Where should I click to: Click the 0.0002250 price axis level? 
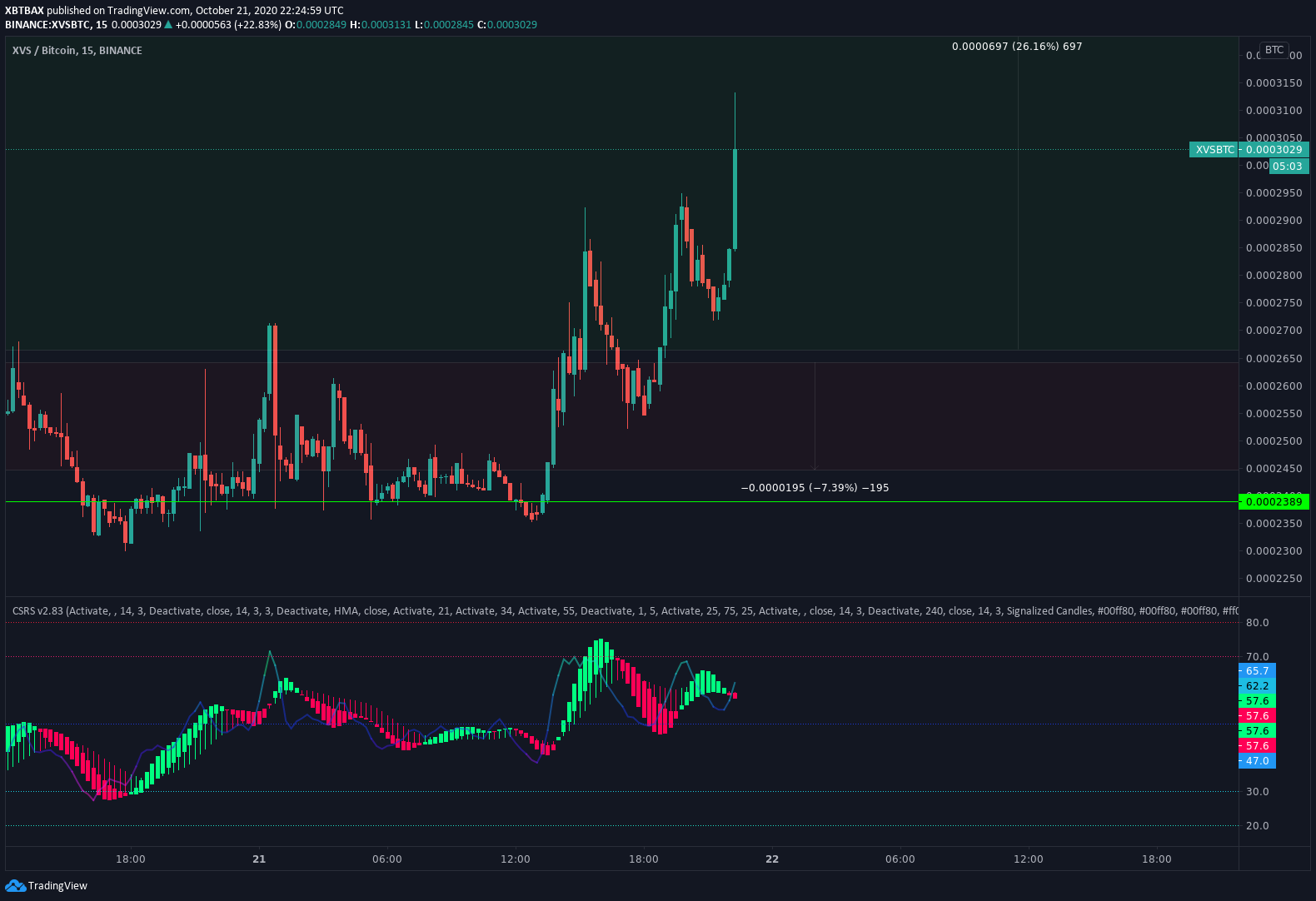[1274, 579]
